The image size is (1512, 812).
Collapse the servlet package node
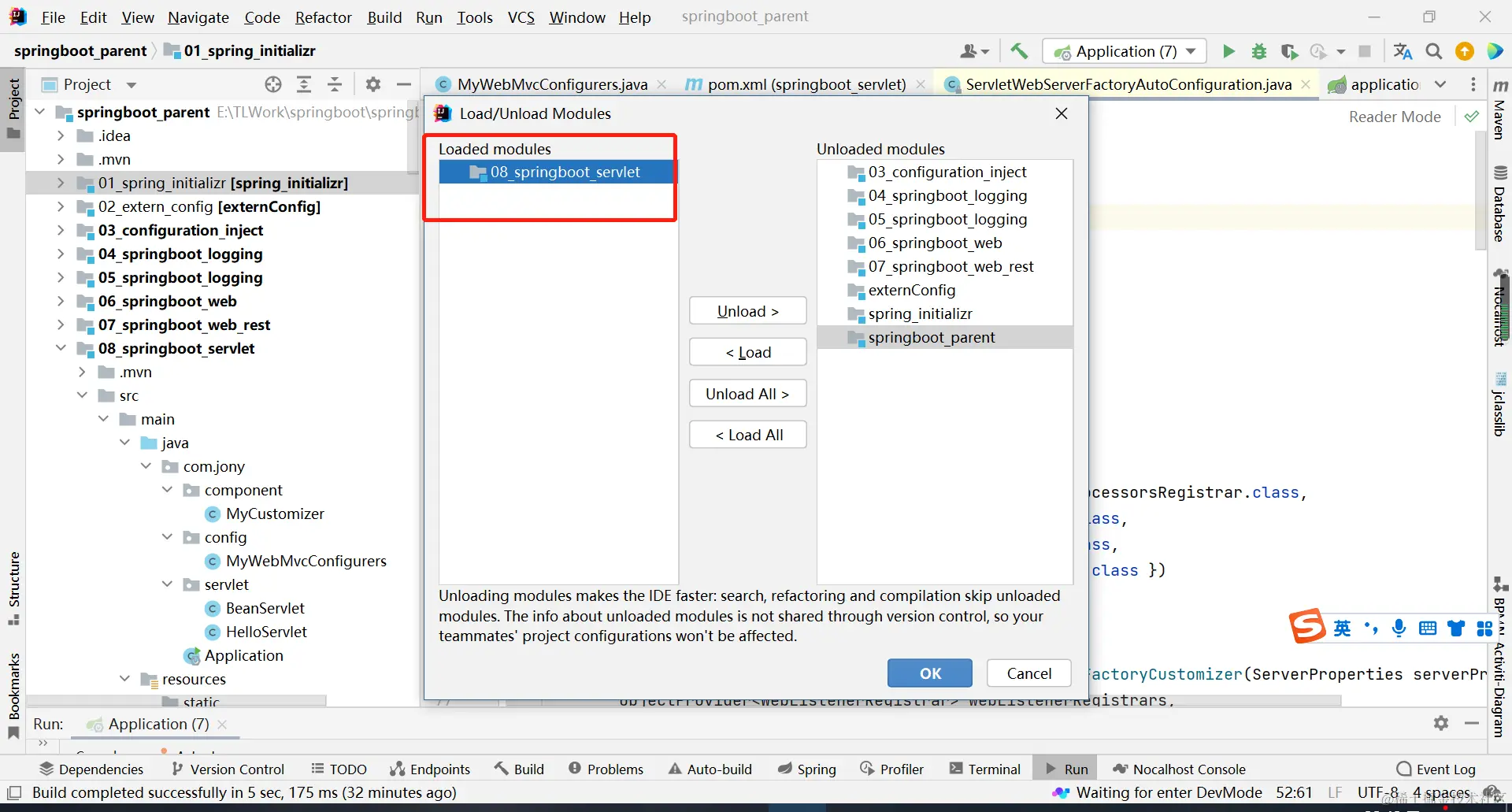click(x=167, y=584)
